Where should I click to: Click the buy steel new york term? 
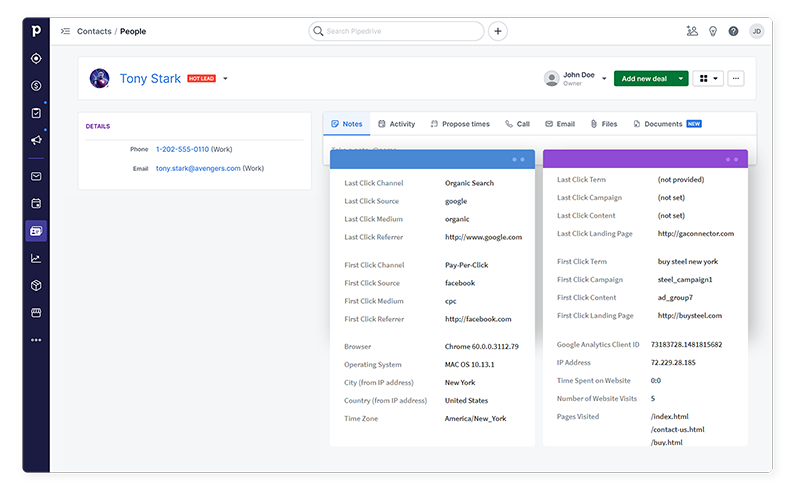pyautogui.click(x=688, y=262)
